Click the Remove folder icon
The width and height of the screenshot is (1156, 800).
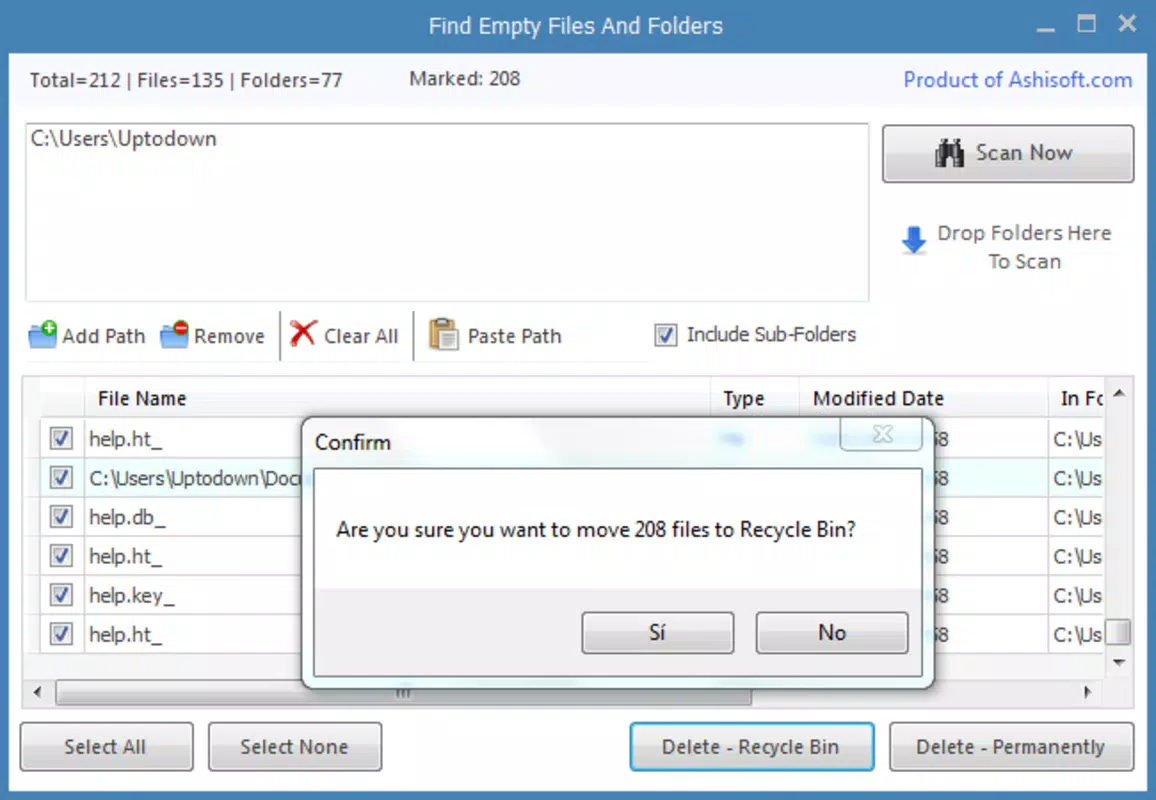point(175,335)
